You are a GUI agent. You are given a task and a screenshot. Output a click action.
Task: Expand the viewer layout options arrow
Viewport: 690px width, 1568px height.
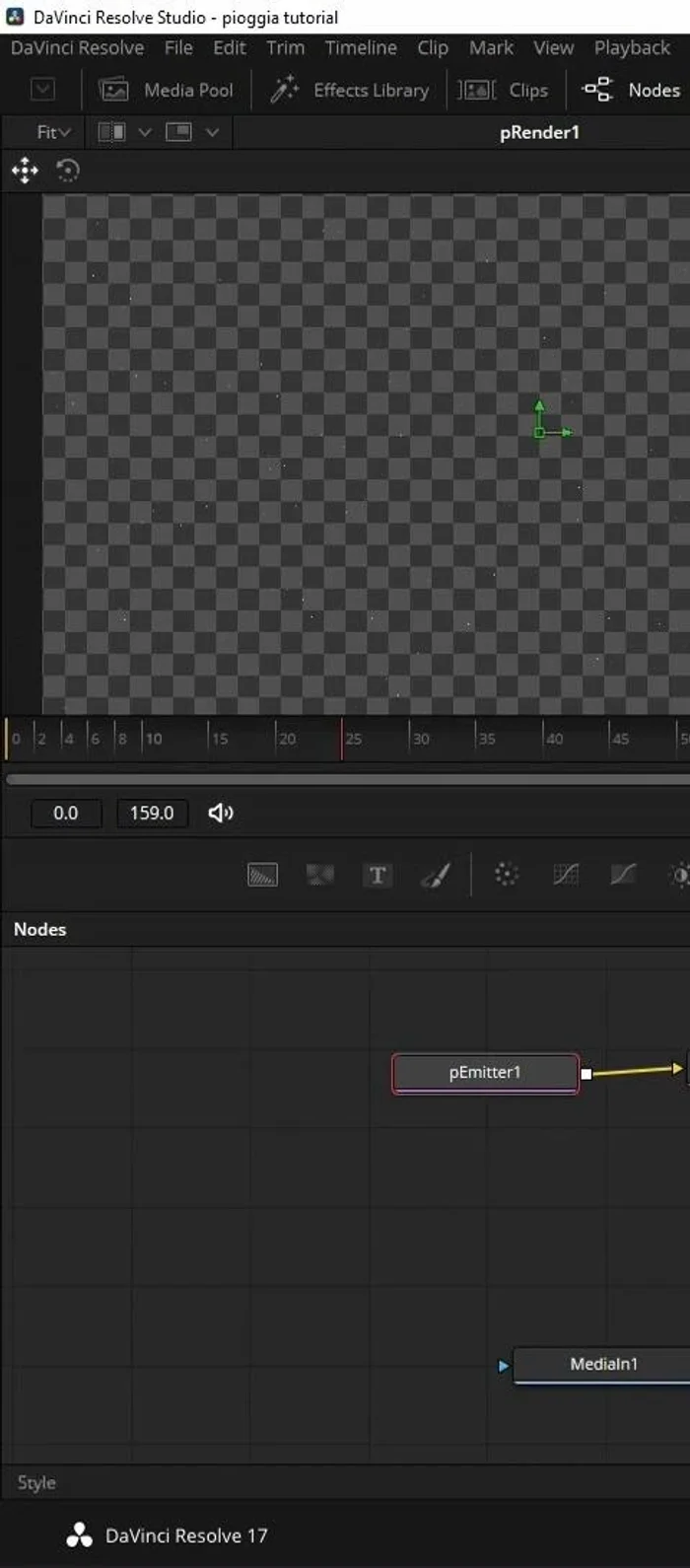tap(212, 132)
